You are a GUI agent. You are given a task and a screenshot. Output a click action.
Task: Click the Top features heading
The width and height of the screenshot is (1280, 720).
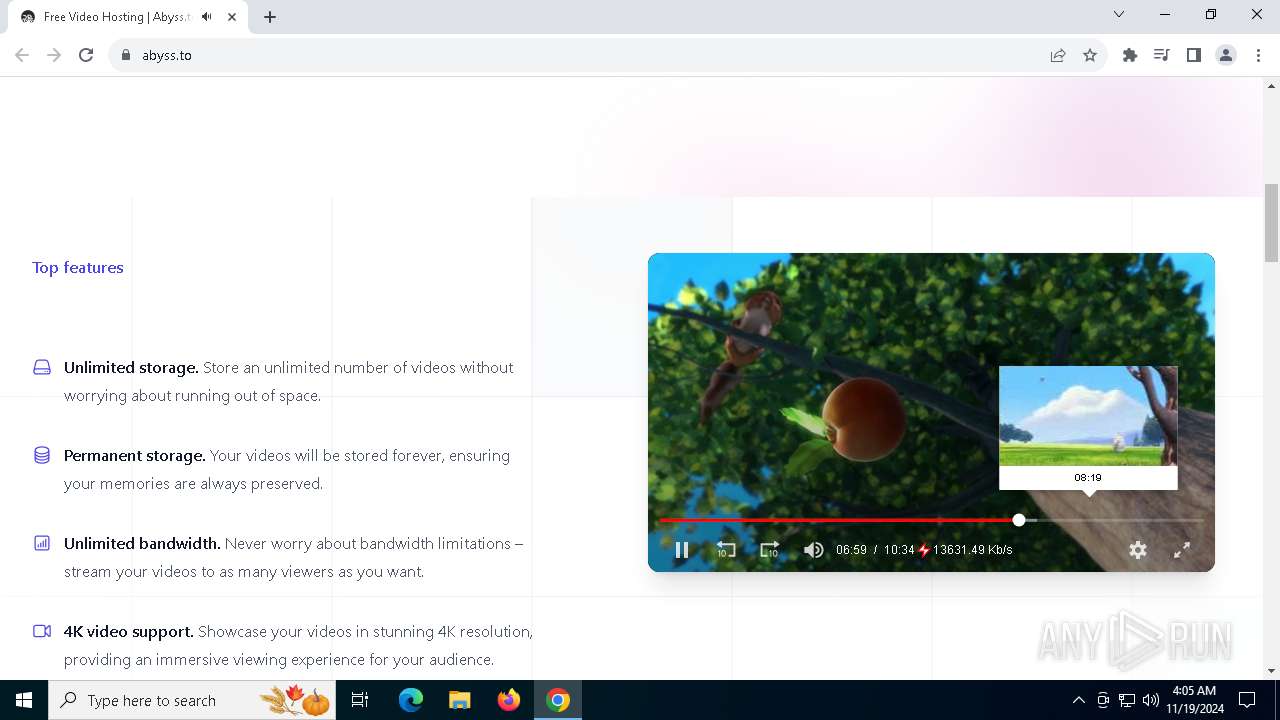78,267
